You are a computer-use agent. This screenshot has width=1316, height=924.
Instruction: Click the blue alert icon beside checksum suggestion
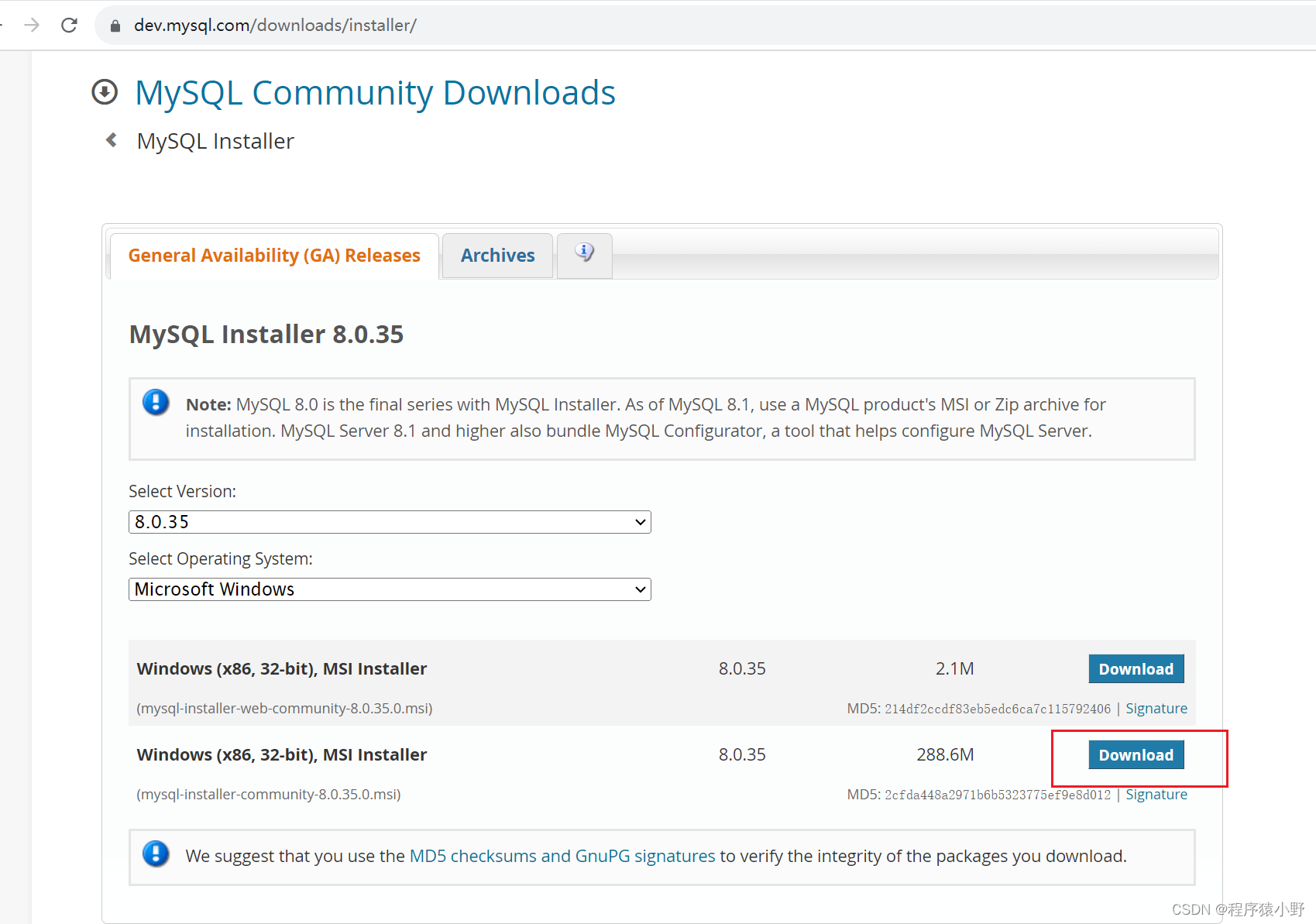coord(156,854)
